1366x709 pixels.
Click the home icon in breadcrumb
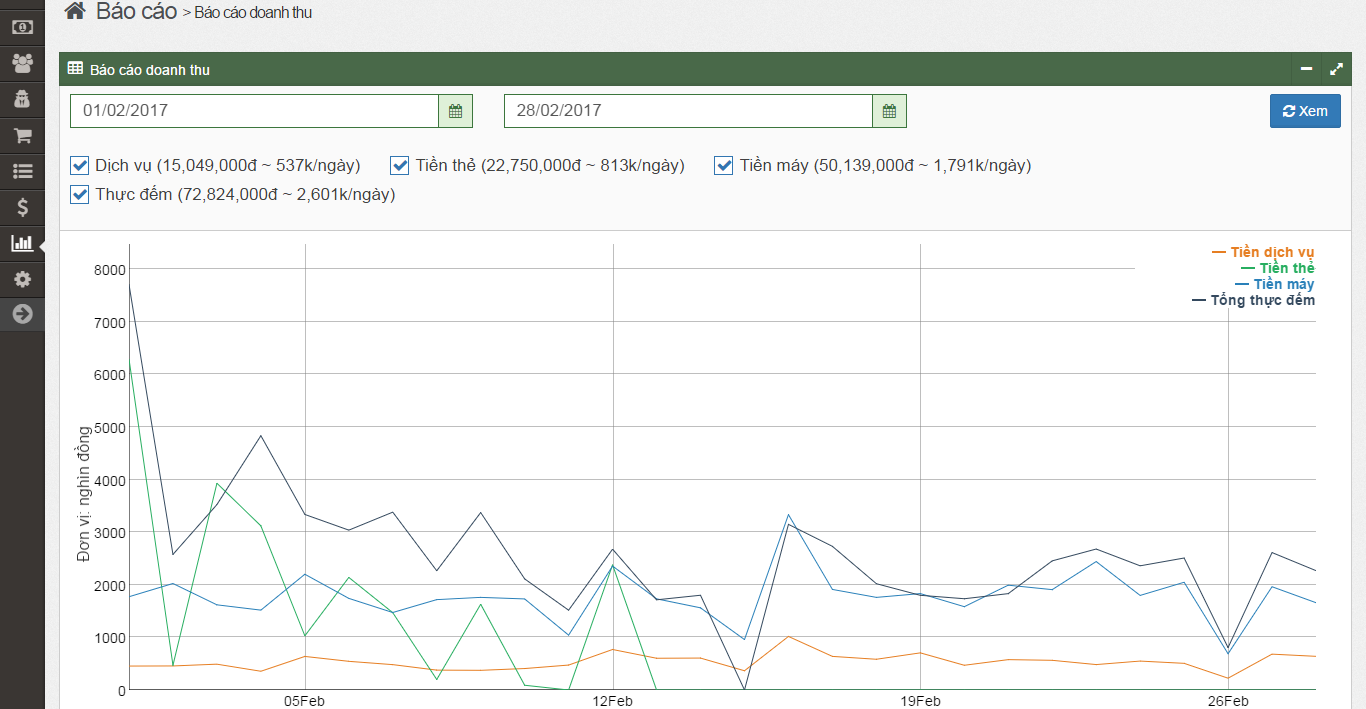[74, 12]
